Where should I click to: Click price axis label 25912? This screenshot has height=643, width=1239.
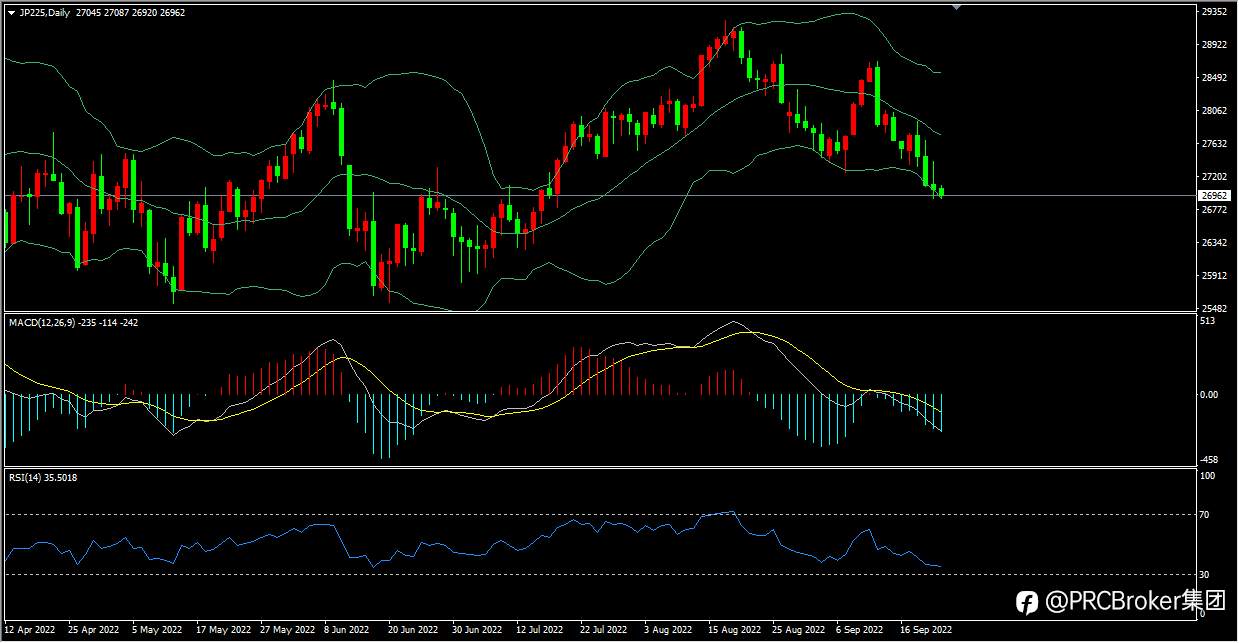pos(1213,276)
